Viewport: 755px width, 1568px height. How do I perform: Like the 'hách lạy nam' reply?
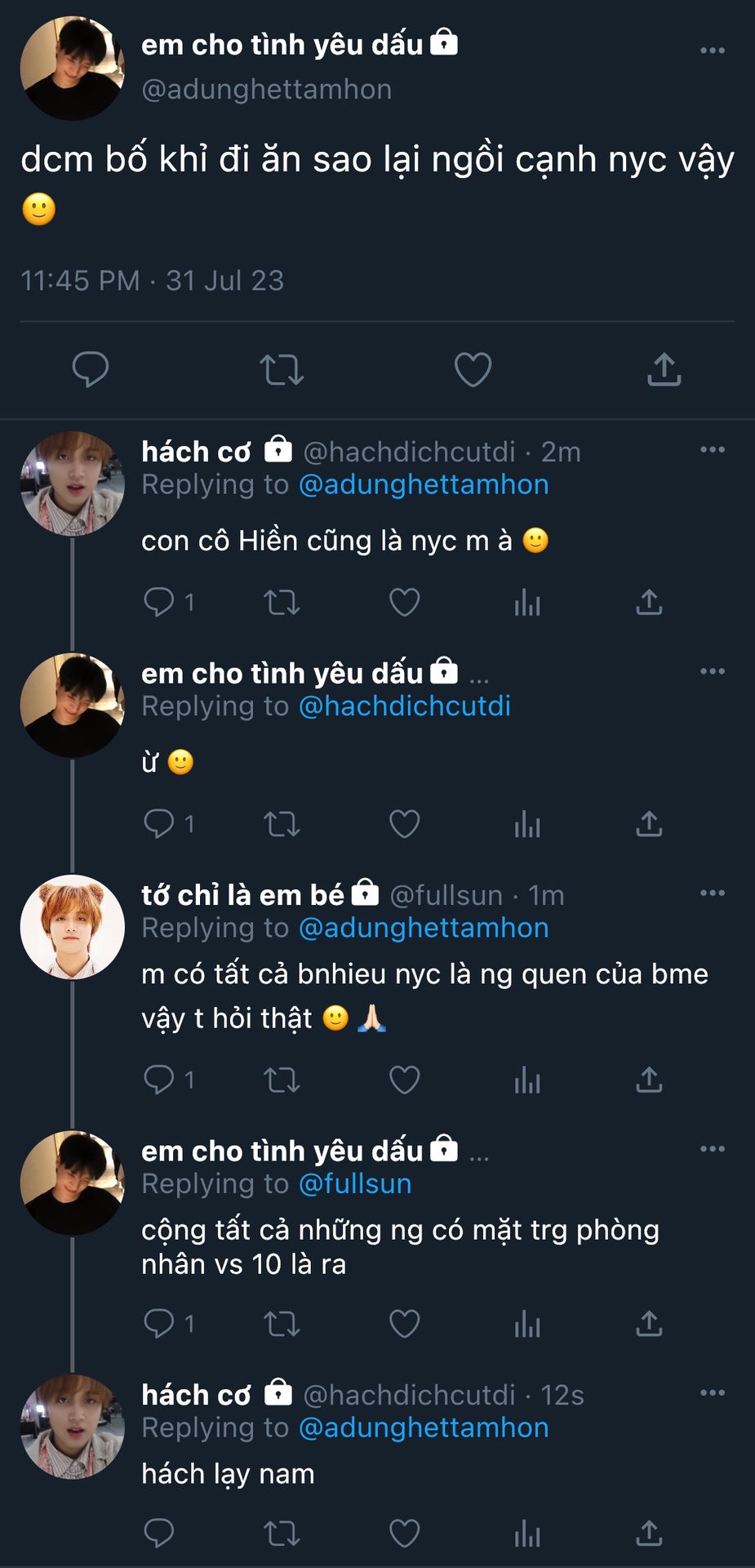(x=404, y=1534)
